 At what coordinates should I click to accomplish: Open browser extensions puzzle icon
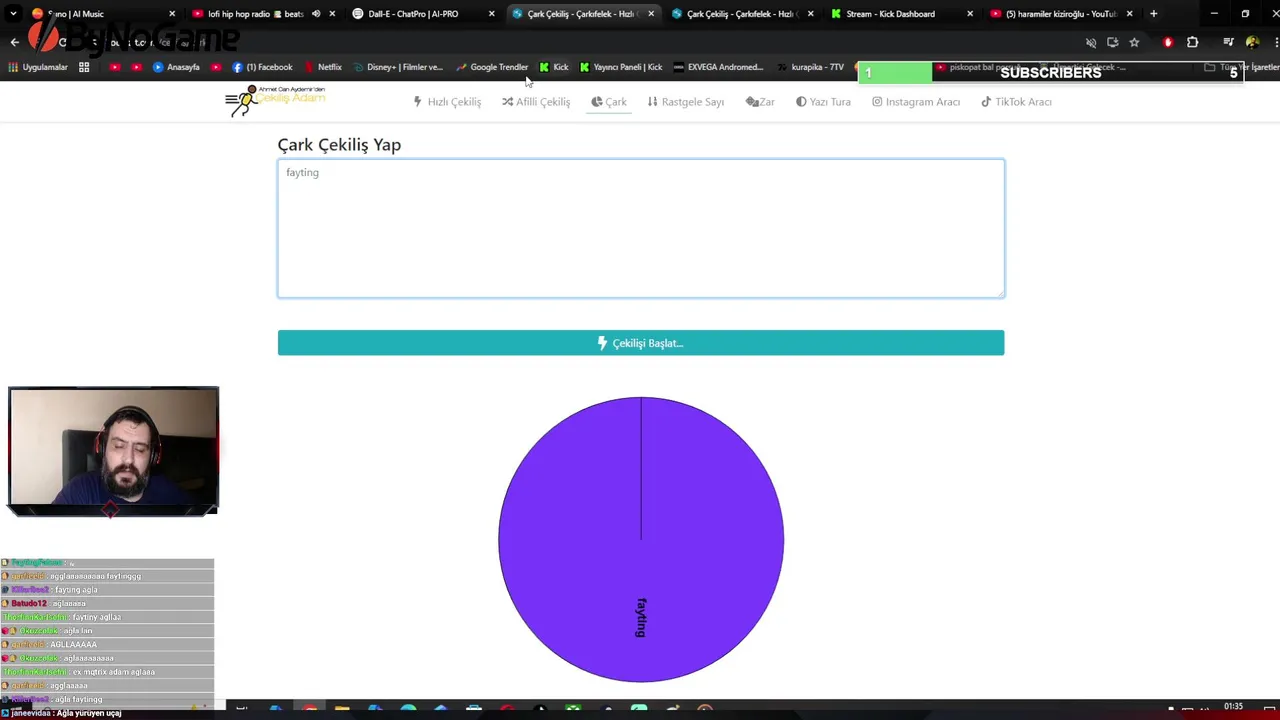(x=1192, y=42)
